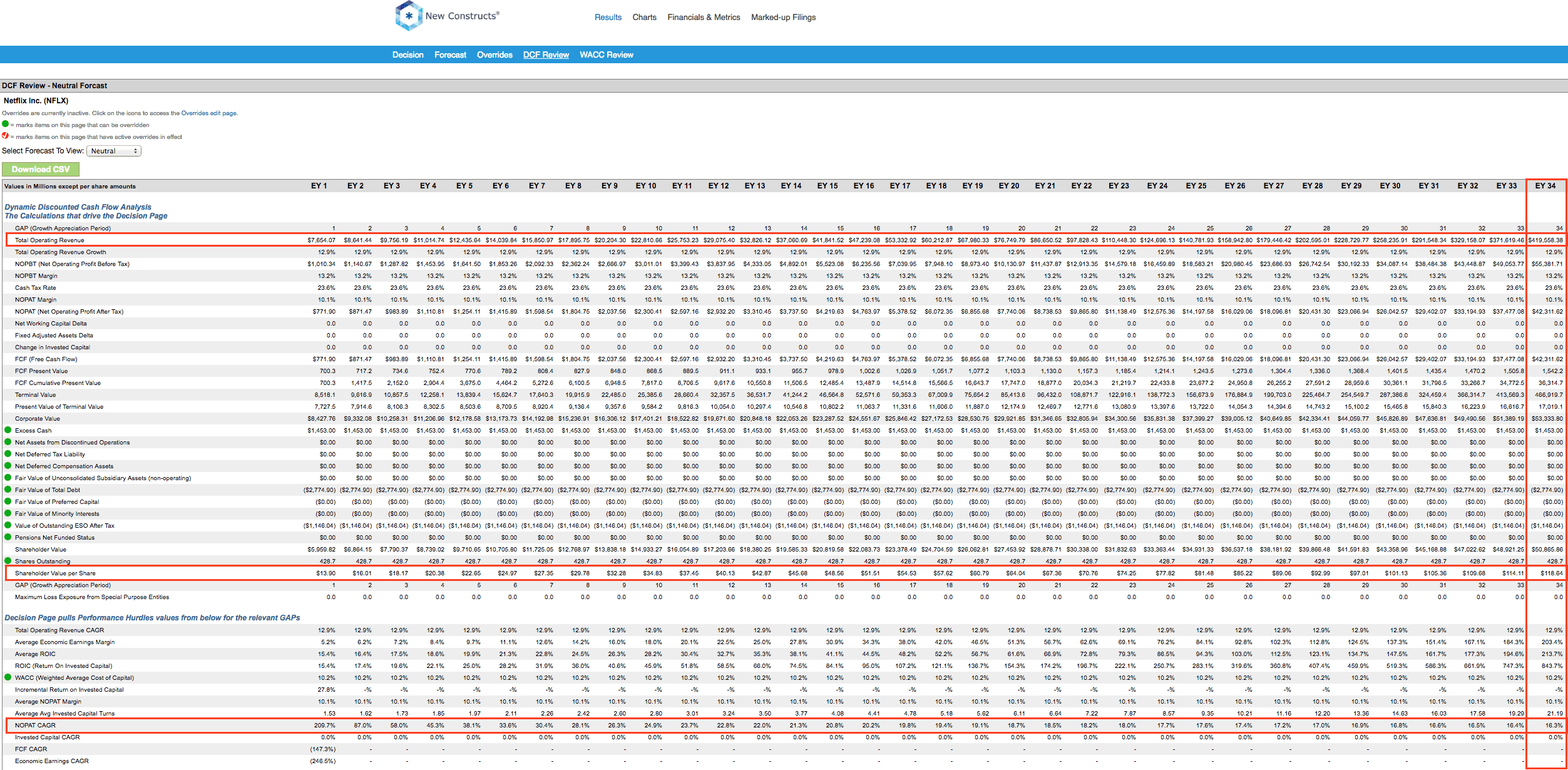Click Value of Outstanding ESO override icon
The height and width of the screenshot is (770, 1568).
(x=8, y=525)
